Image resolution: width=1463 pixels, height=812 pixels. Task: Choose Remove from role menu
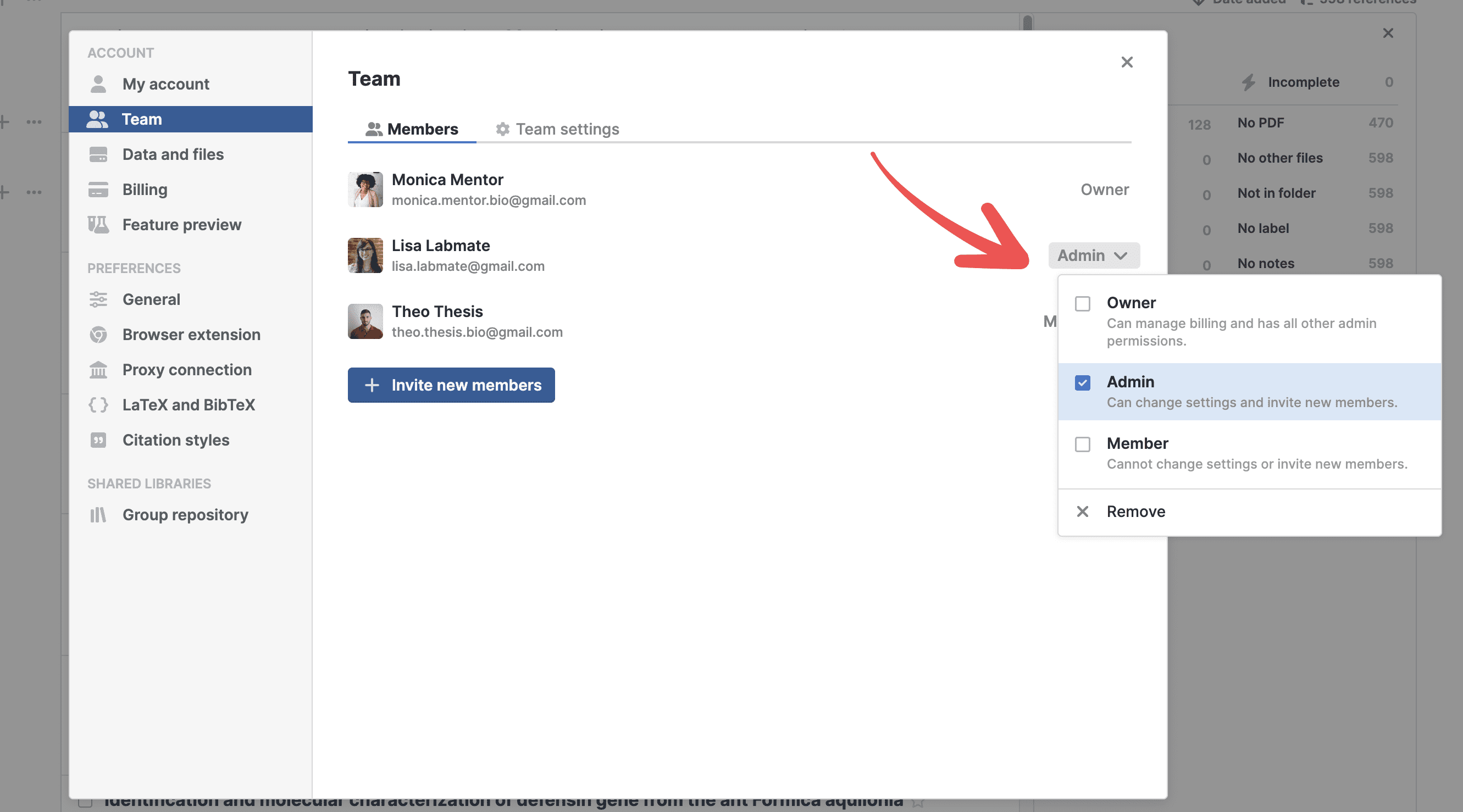tap(1135, 511)
